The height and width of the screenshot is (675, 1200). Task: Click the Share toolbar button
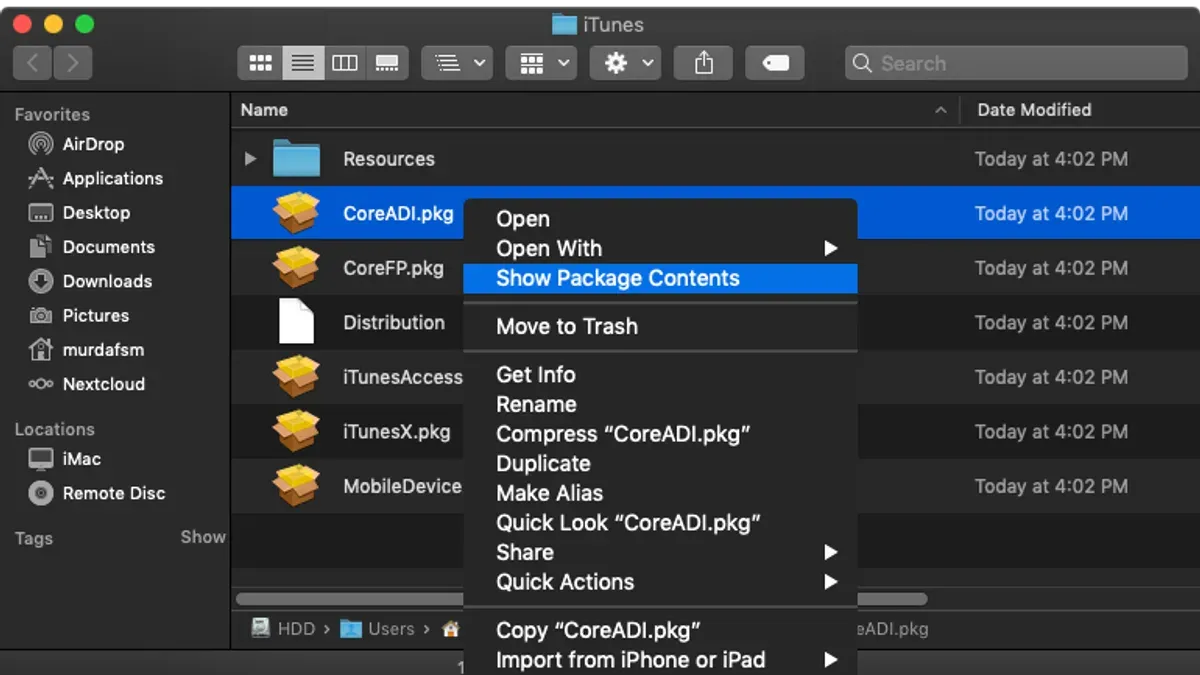pyautogui.click(x=704, y=63)
